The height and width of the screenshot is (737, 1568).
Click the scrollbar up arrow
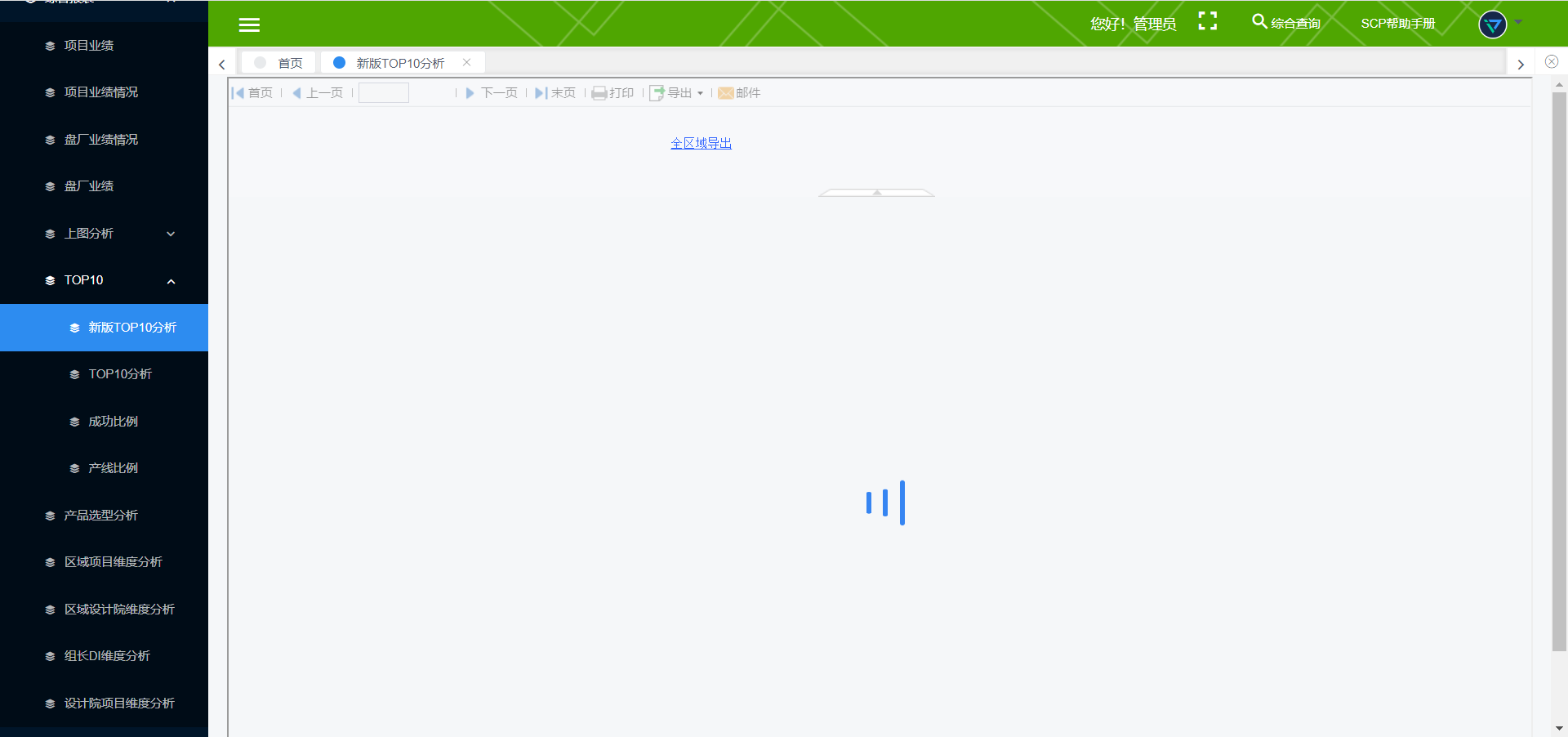tap(1559, 84)
